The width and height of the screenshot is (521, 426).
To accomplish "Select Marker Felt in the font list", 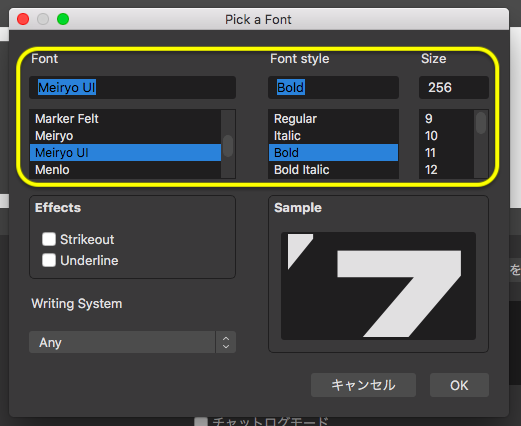I will [125, 119].
